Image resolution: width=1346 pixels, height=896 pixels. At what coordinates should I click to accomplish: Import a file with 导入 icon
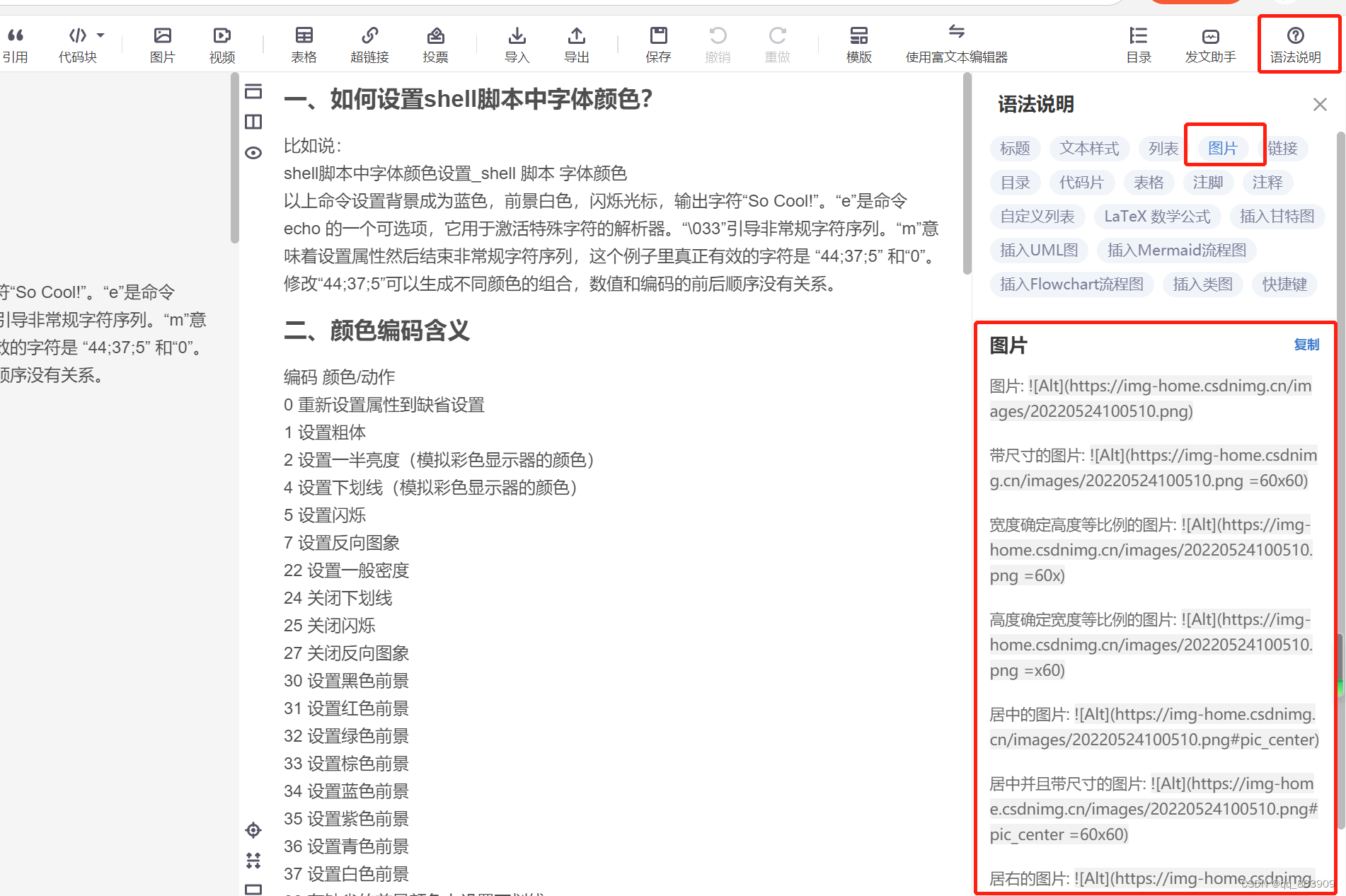517,45
